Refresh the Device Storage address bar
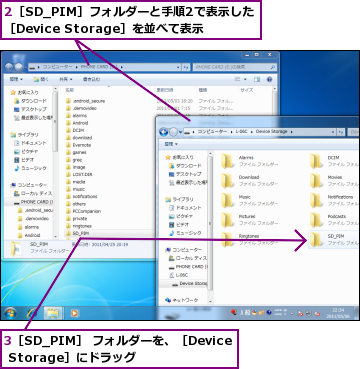 pos(340,132)
